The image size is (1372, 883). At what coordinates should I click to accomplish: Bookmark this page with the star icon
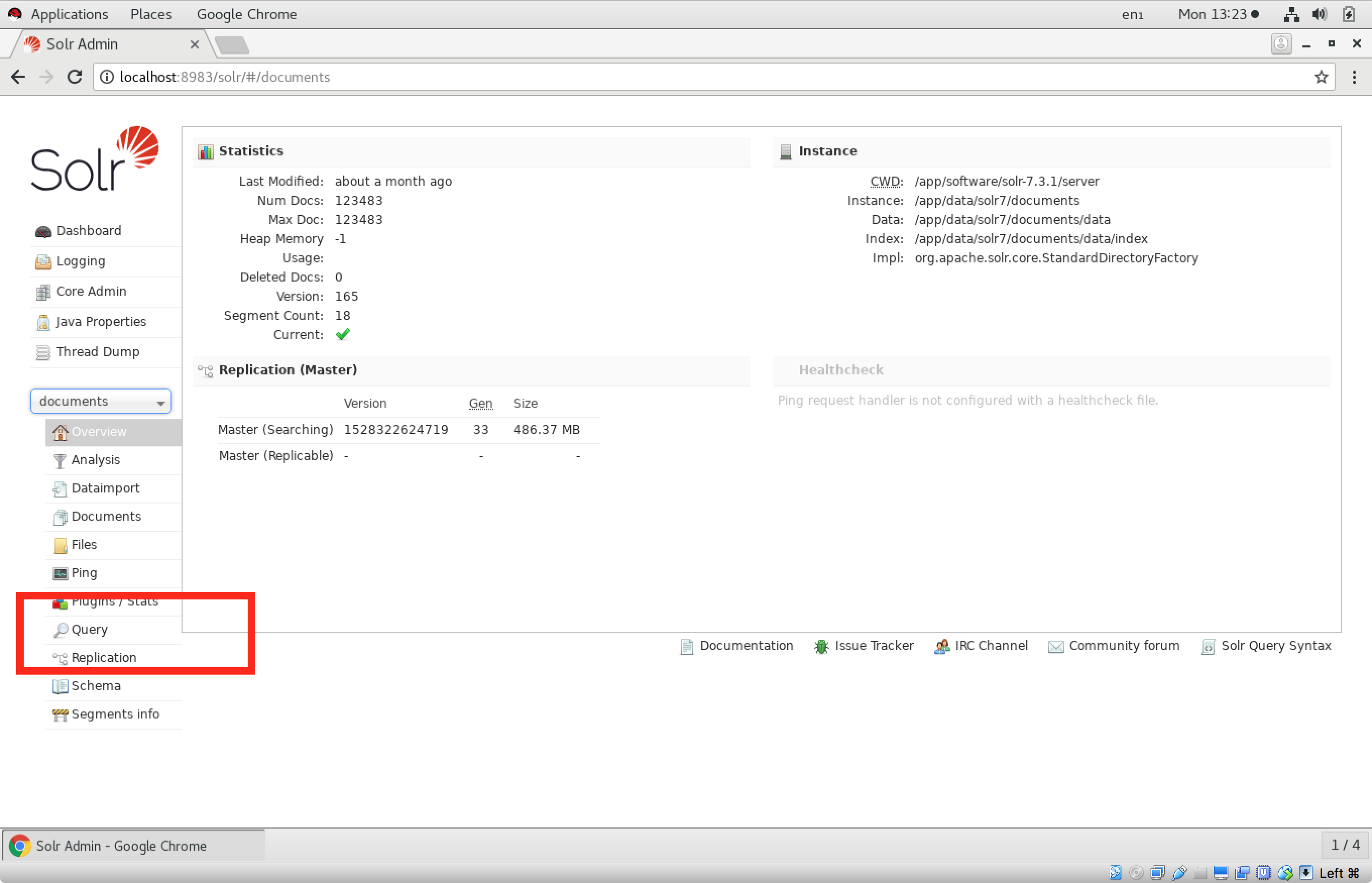tap(1321, 77)
